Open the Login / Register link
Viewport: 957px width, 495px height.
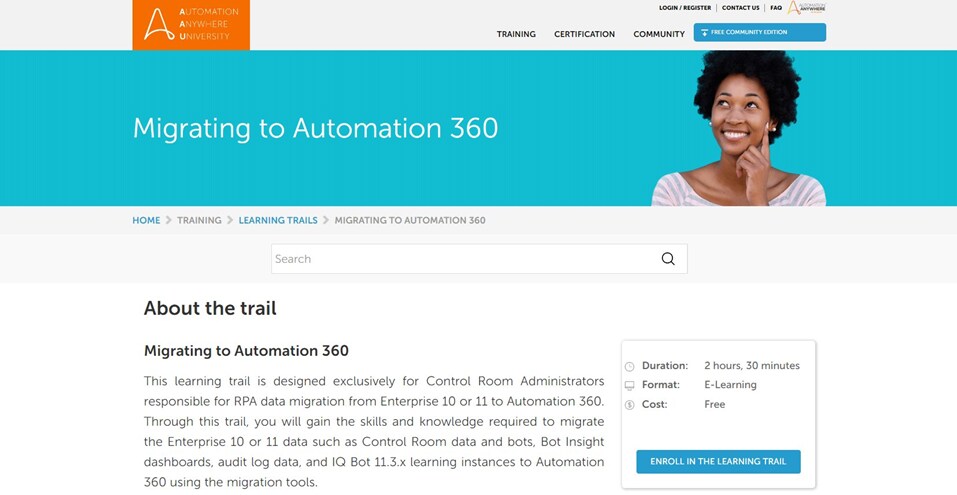pos(685,8)
